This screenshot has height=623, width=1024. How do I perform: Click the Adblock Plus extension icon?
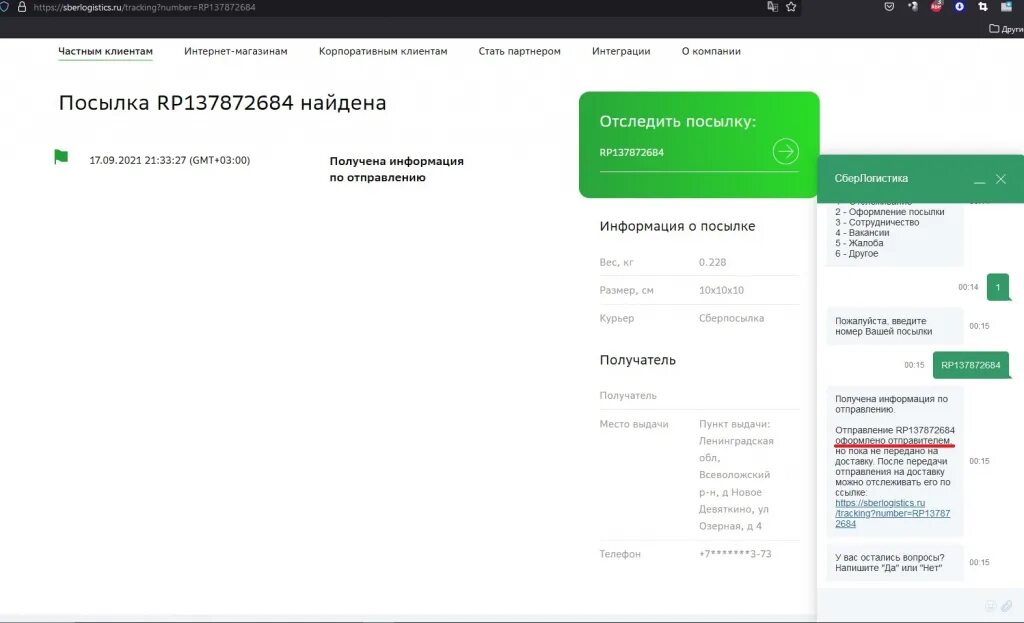936,7
